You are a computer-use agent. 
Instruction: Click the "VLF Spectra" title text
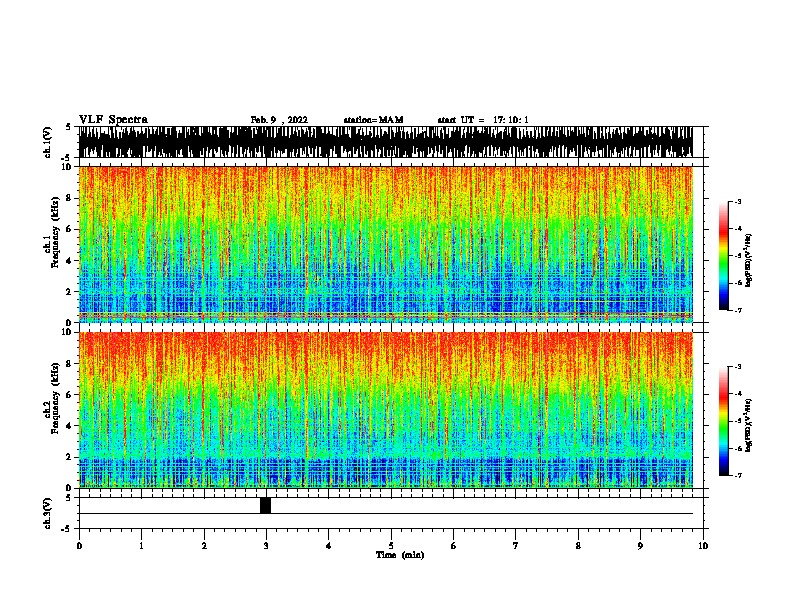coord(113,120)
